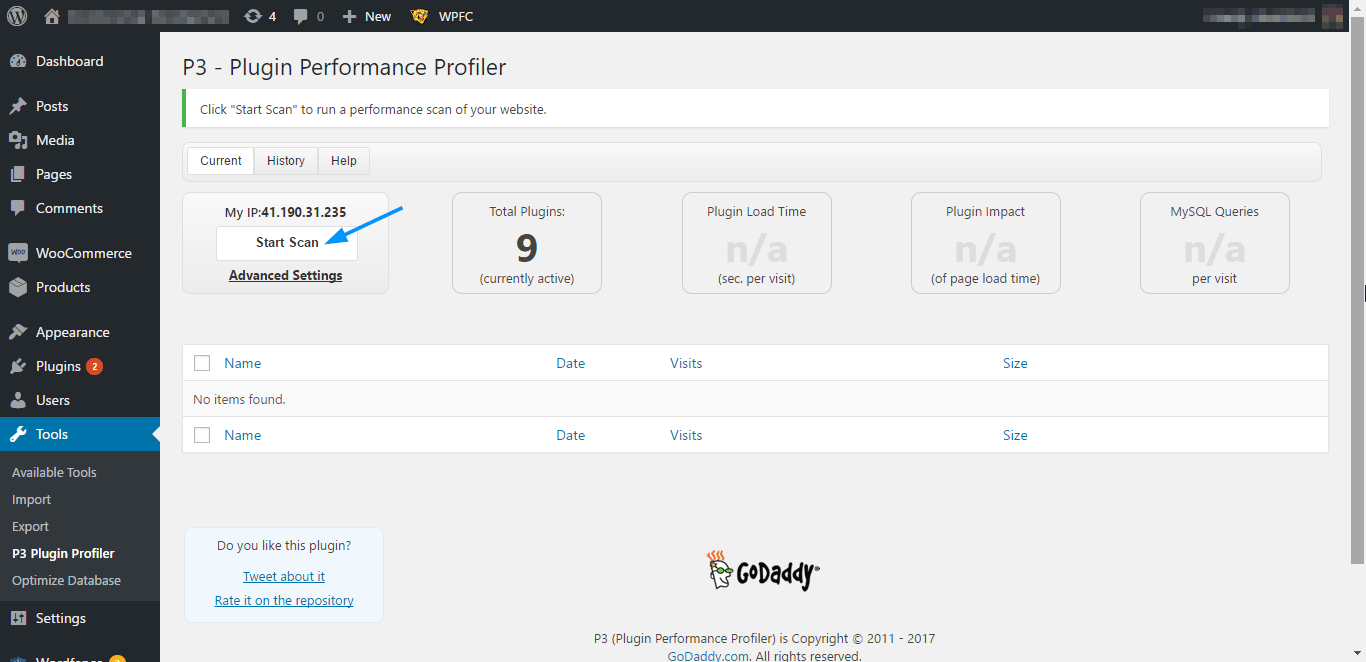Image resolution: width=1366 pixels, height=662 pixels.
Task: Sort by Size in table header
Action: point(1015,363)
